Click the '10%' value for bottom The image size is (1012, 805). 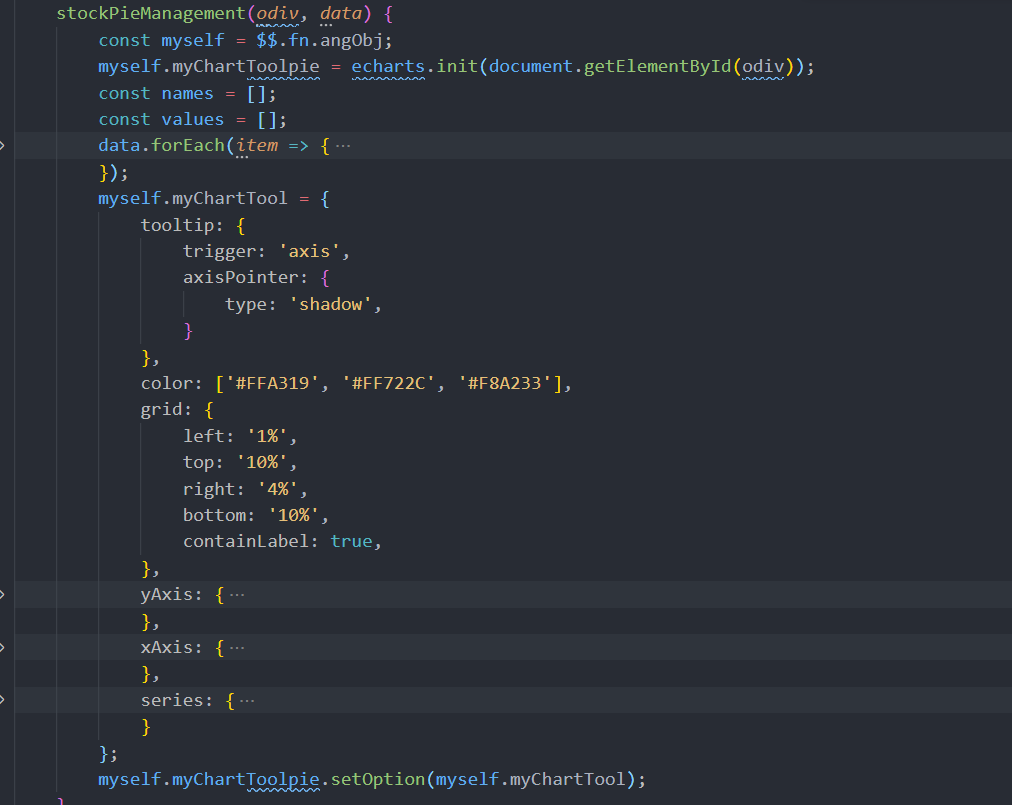[x=294, y=515]
